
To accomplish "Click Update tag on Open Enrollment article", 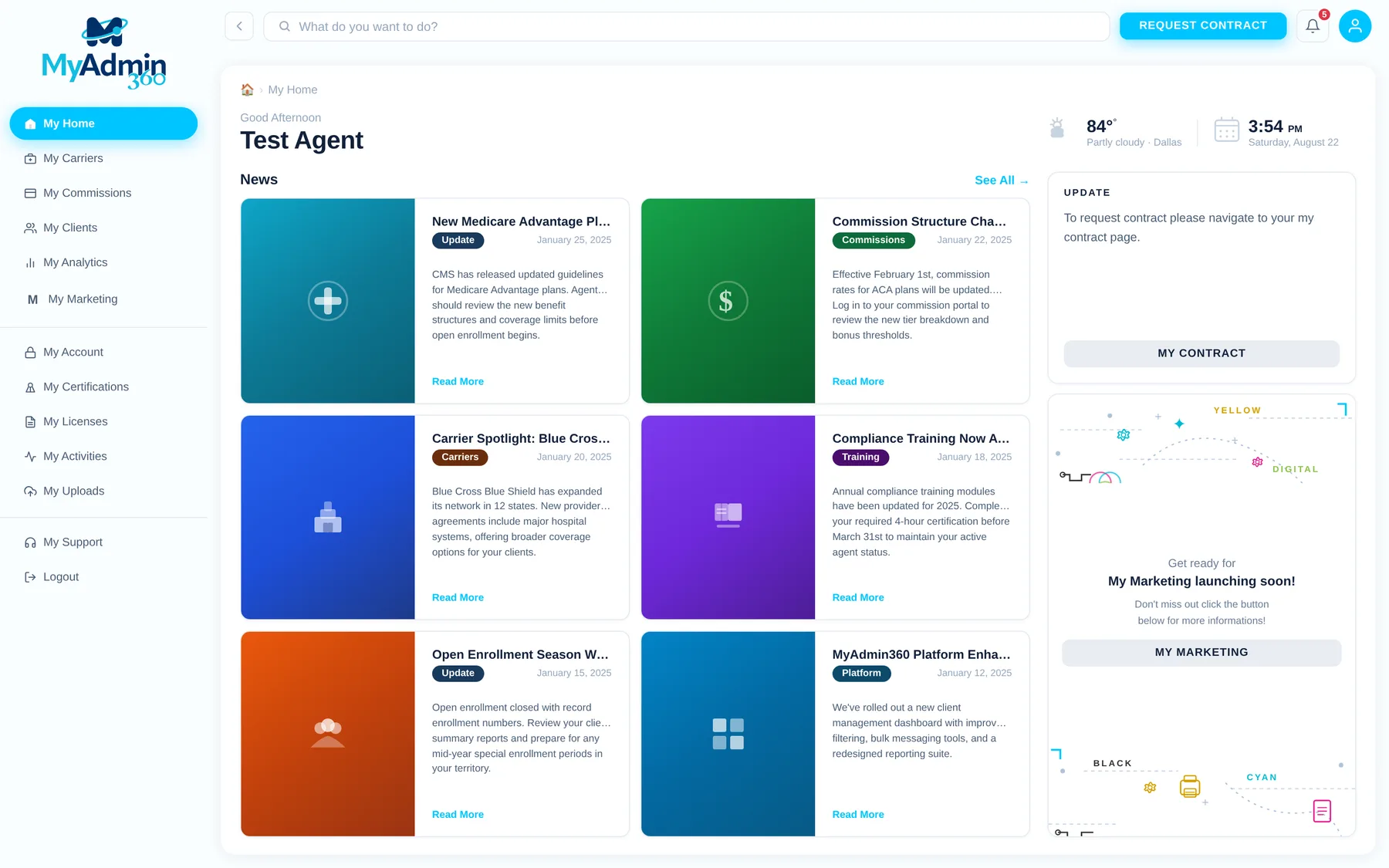I will (458, 673).
